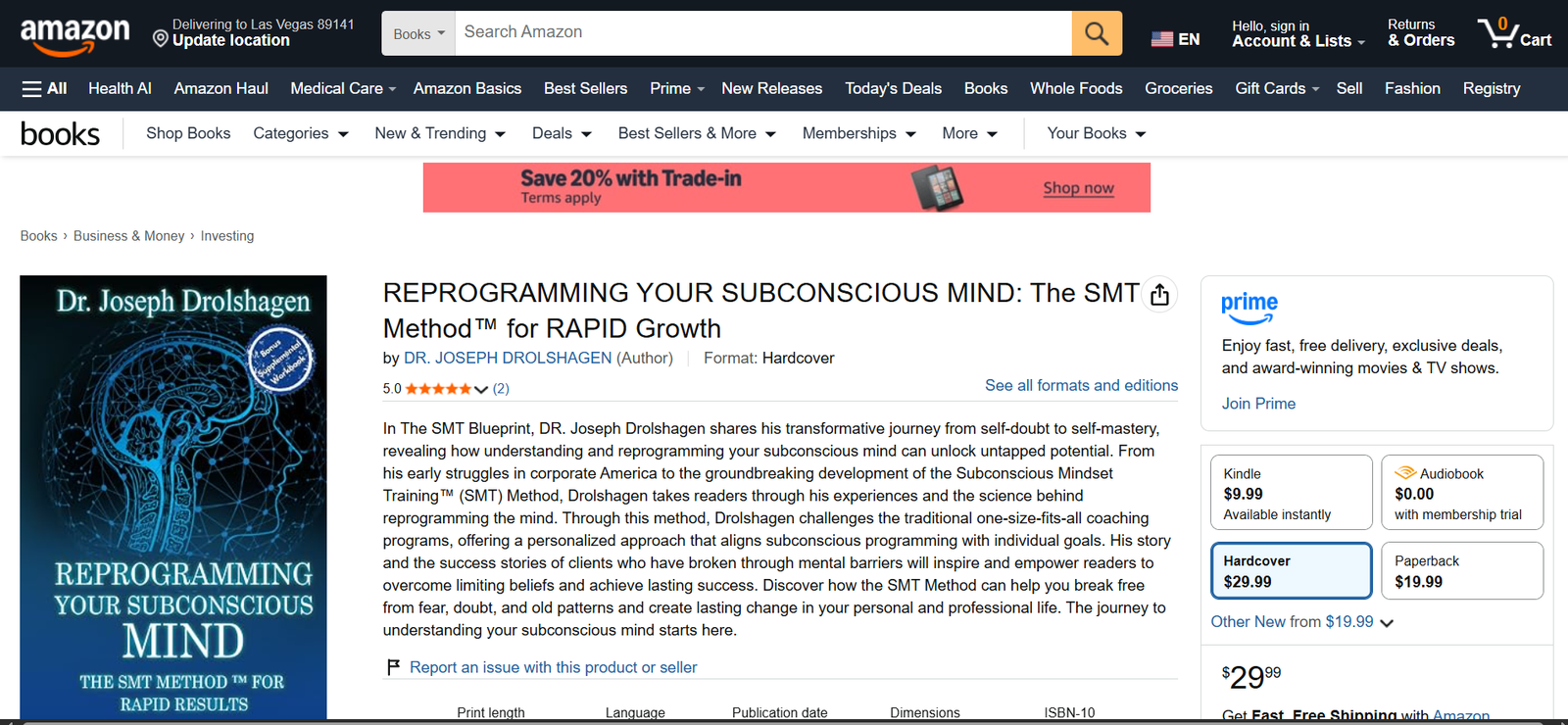This screenshot has width=1568, height=725.
Task: Click the report flag icon
Action: pyautogui.click(x=393, y=667)
